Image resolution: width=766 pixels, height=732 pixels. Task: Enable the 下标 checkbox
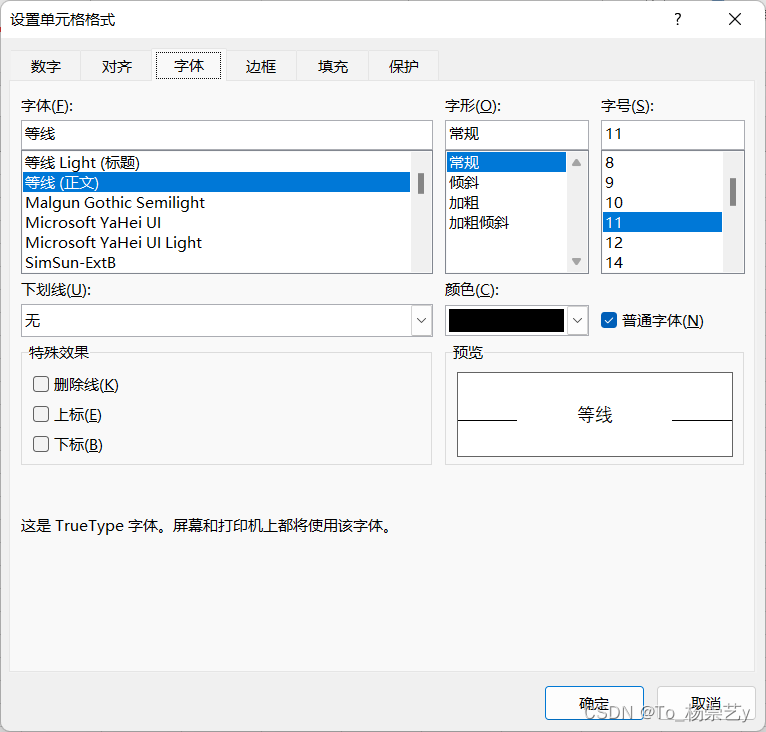41,444
